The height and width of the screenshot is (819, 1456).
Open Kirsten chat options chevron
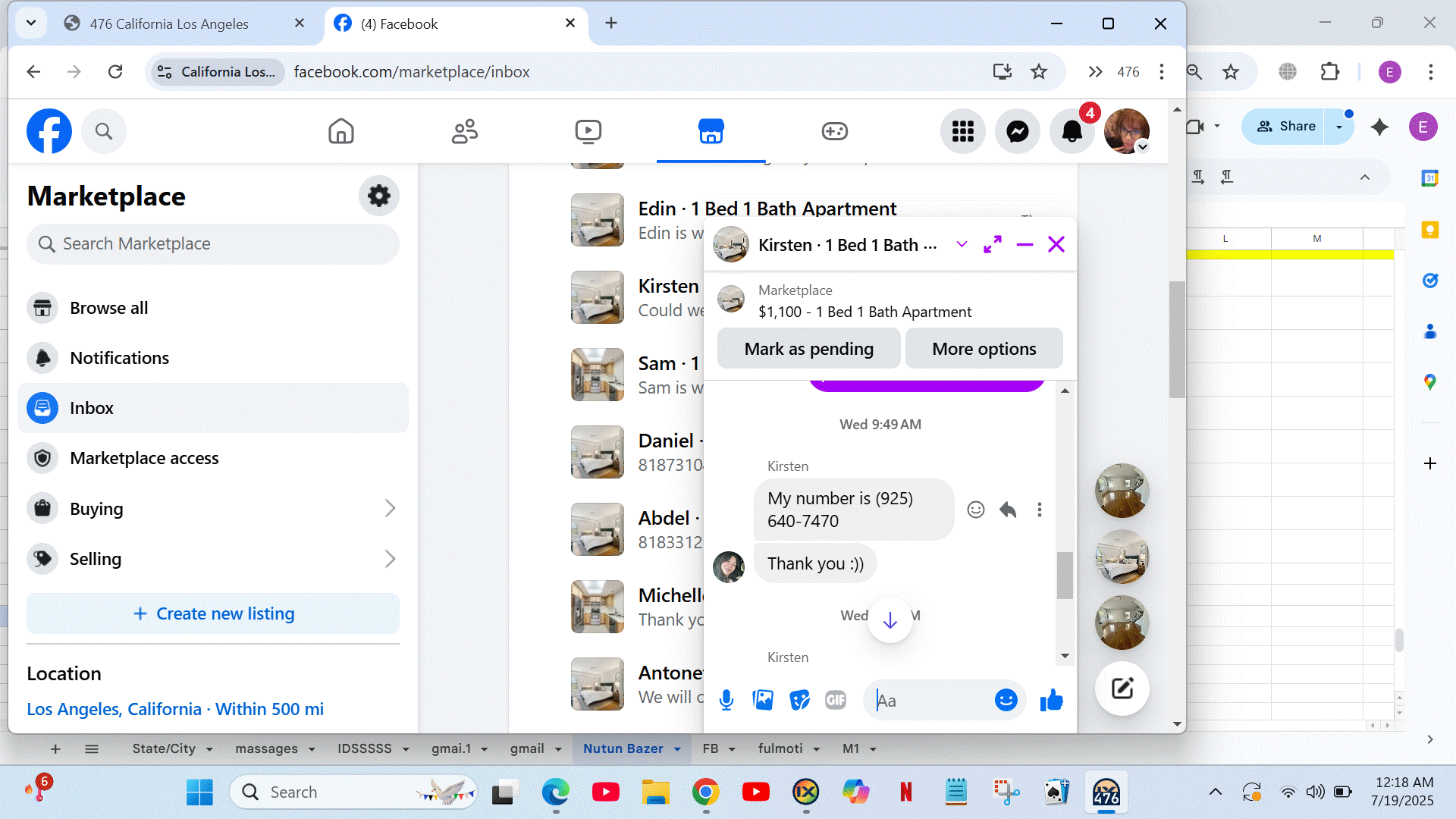tap(962, 244)
